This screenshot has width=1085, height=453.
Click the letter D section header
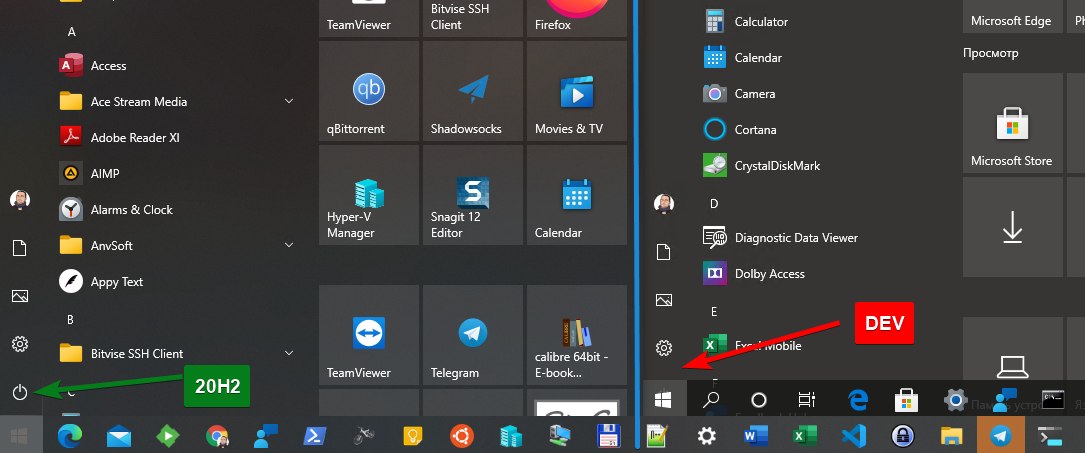[x=715, y=203]
